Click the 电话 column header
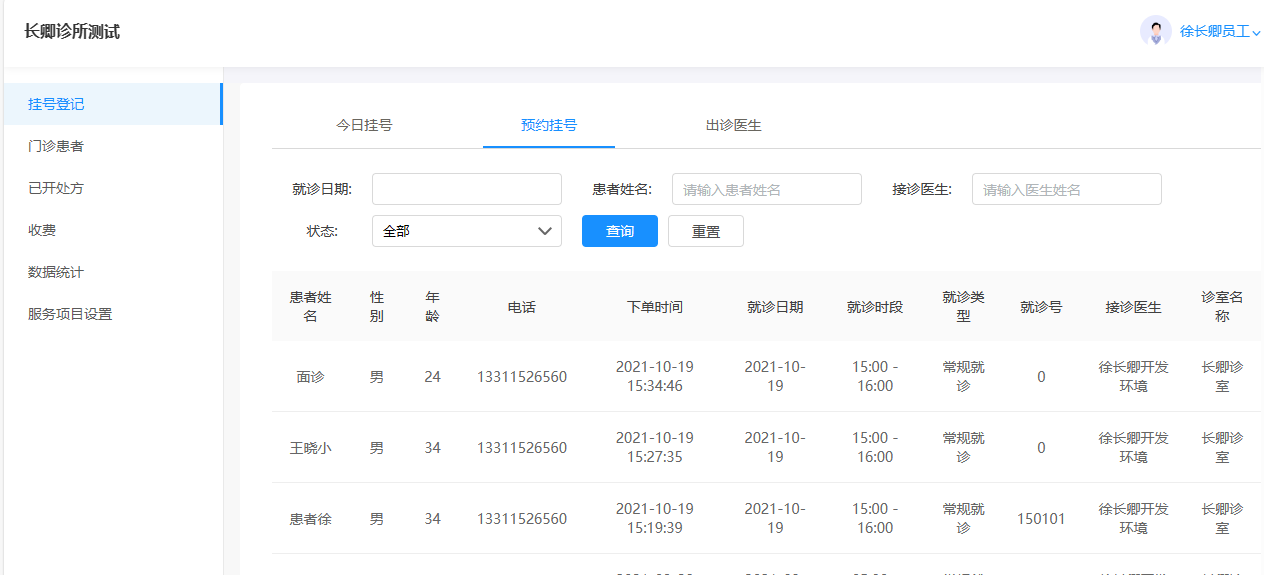The width and height of the screenshot is (1264, 575). click(522, 307)
